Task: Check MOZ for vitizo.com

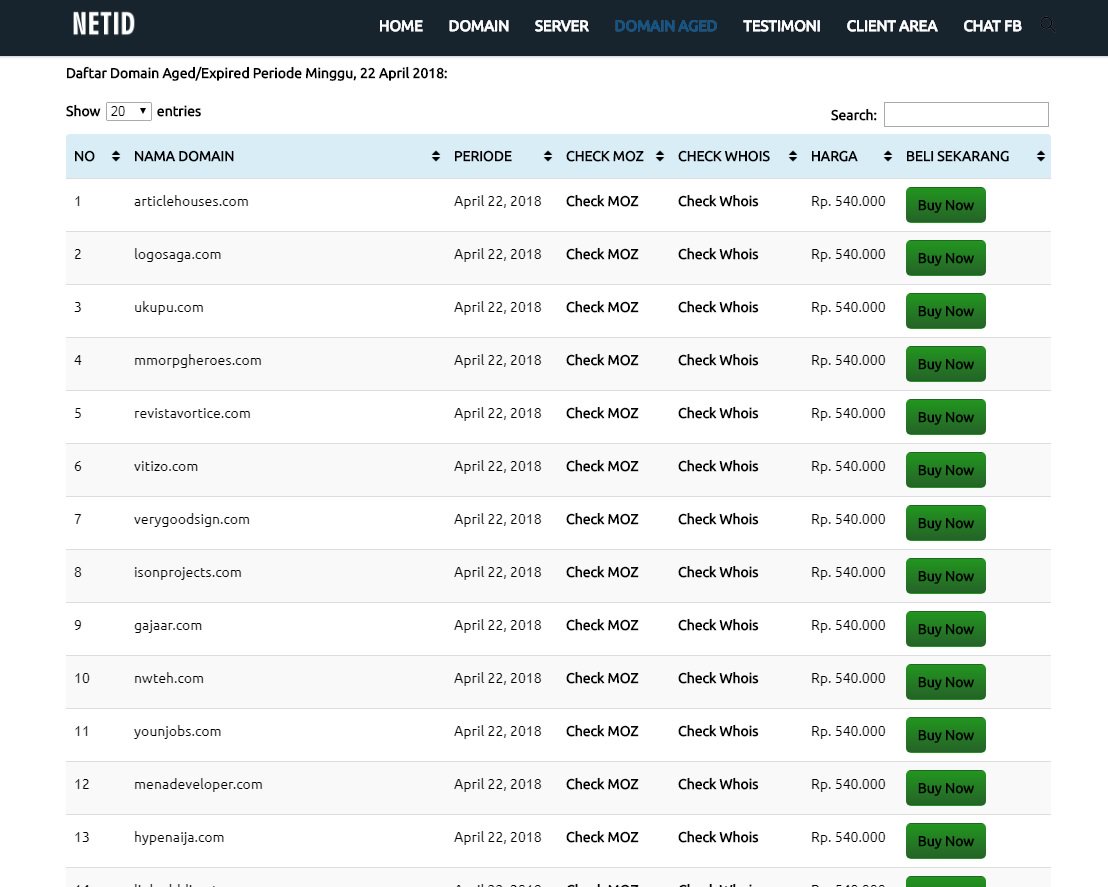Action: point(602,466)
